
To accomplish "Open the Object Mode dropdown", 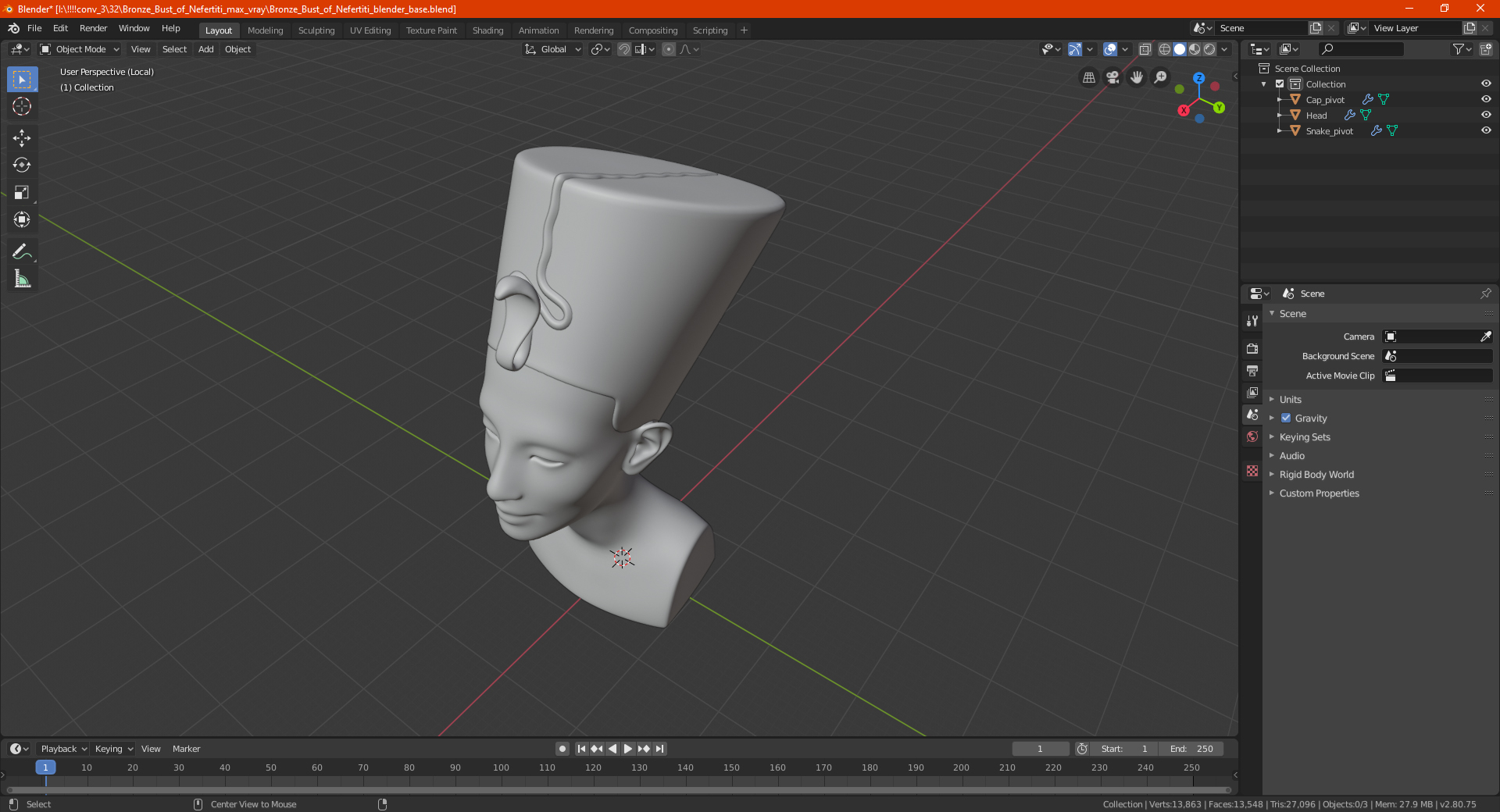I will tap(80, 49).
